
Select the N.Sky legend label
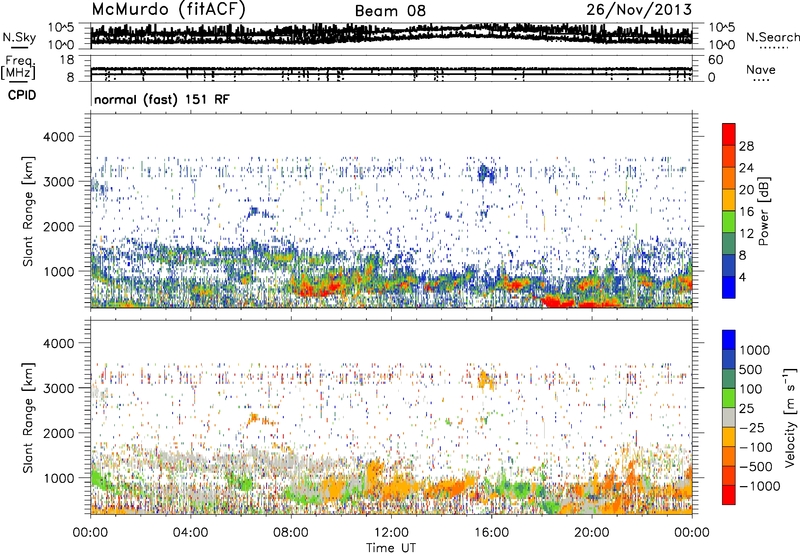pyautogui.click(x=19, y=37)
